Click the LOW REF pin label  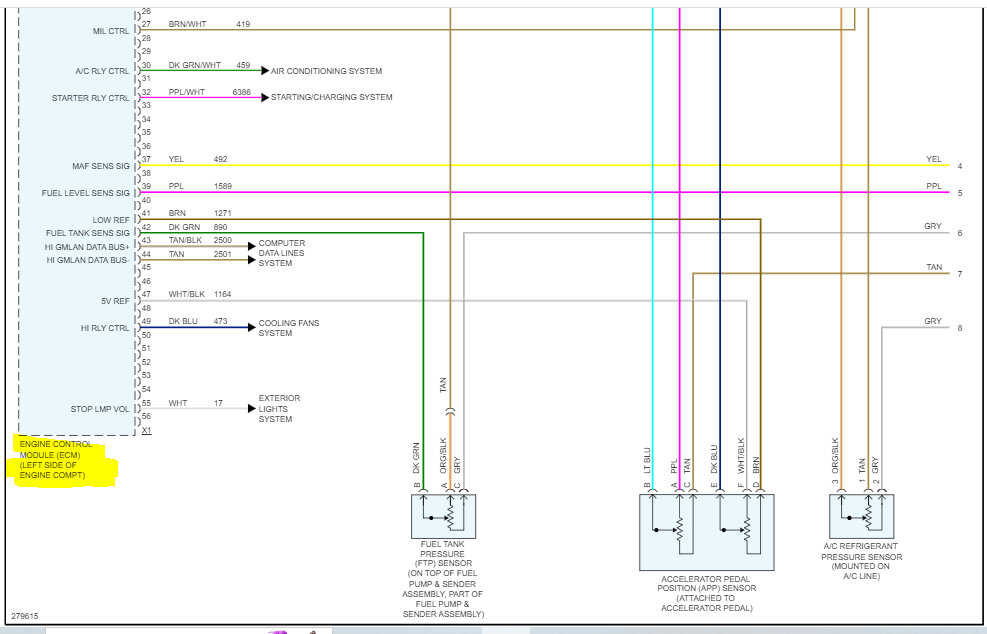click(x=111, y=220)
